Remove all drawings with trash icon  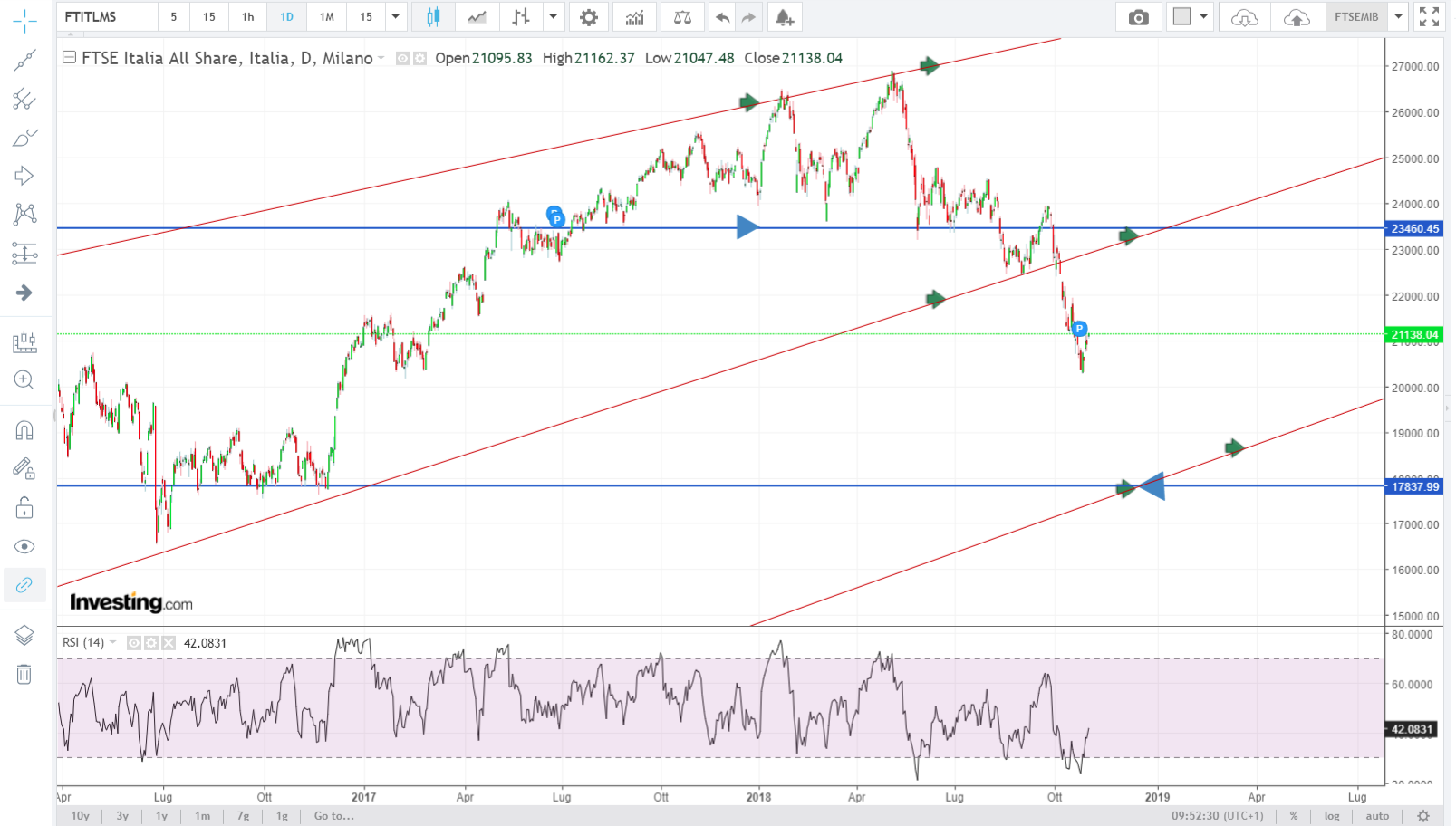click(24, 674)
